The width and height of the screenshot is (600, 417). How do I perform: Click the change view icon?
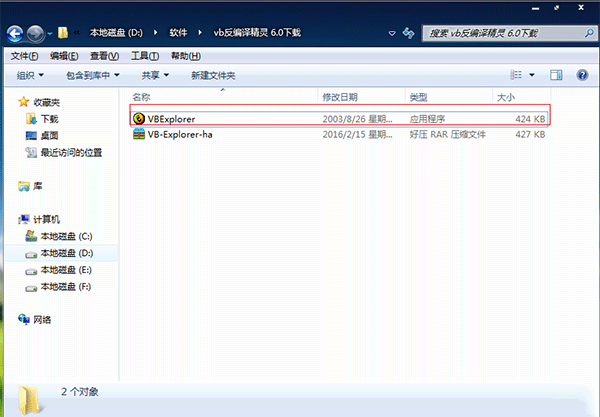tap(517, 75)
